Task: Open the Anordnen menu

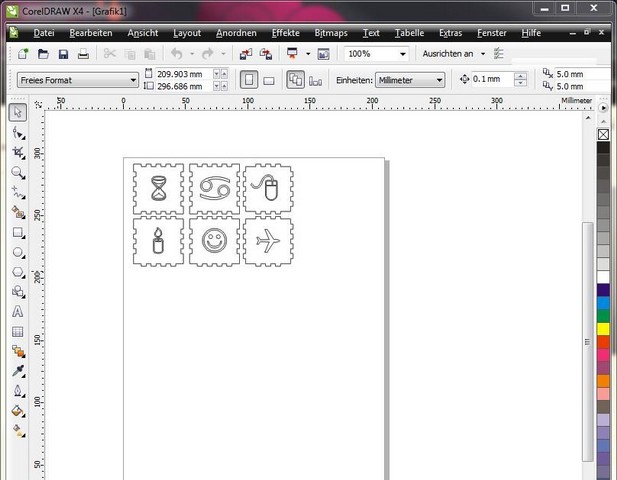Action: tap(236, 33)
